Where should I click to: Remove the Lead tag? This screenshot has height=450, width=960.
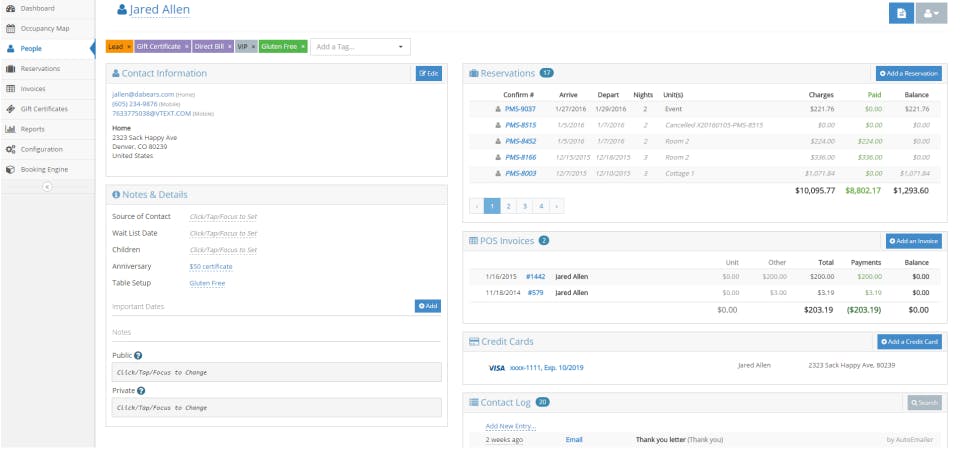pyautogui.click(x=129, y=47)
